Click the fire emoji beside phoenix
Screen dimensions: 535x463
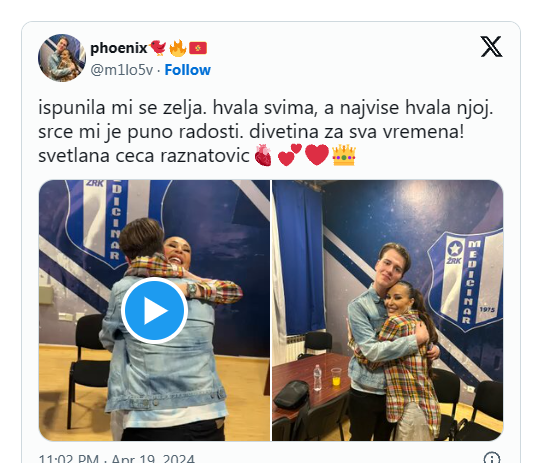178,48
